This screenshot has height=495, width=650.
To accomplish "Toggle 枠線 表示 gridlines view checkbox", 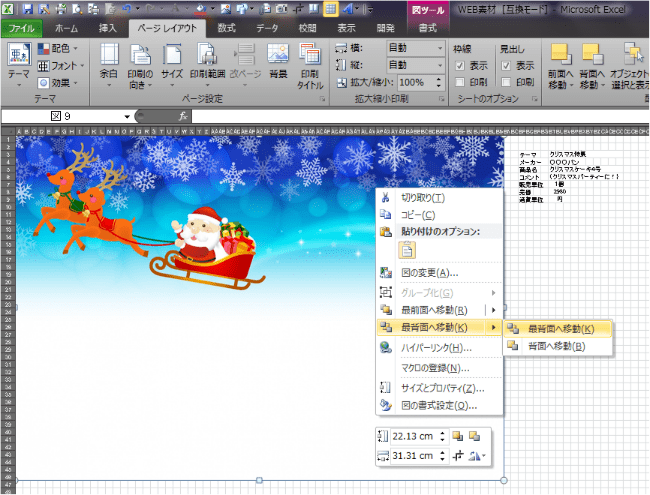I will (x=460, y=66).
